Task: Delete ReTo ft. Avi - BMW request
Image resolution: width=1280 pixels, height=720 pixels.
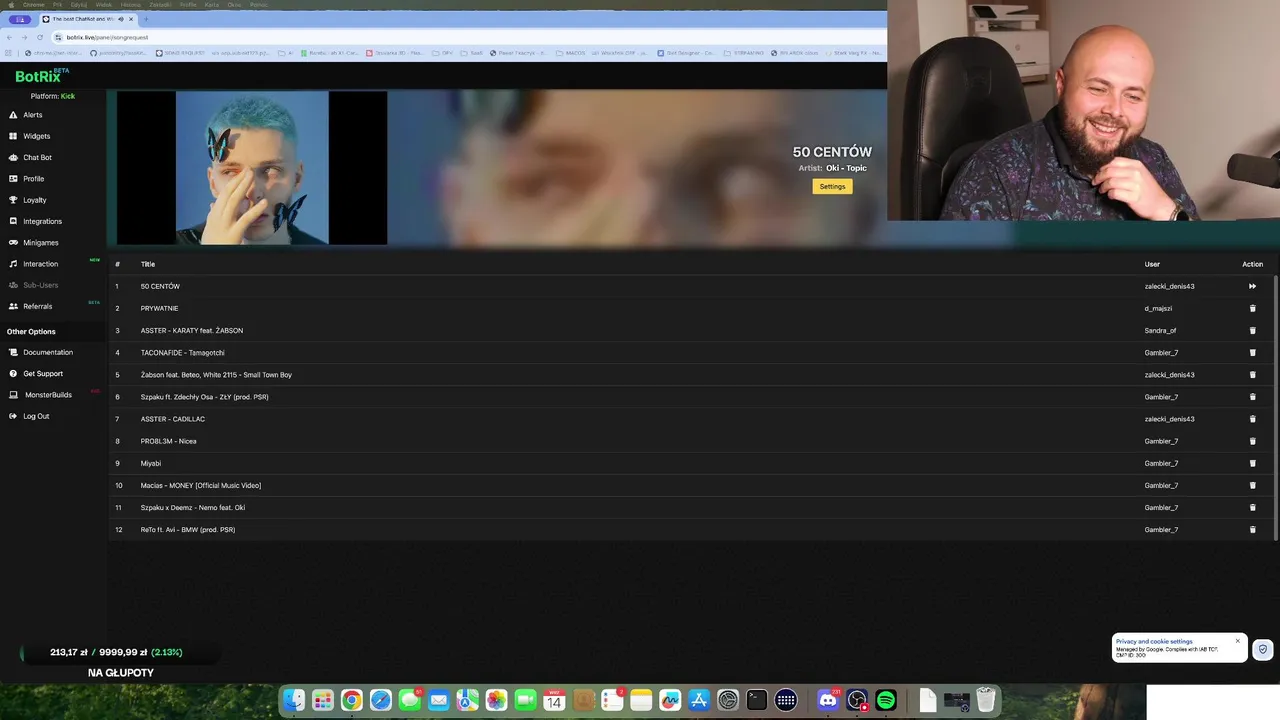Action: coord(1252,529)
